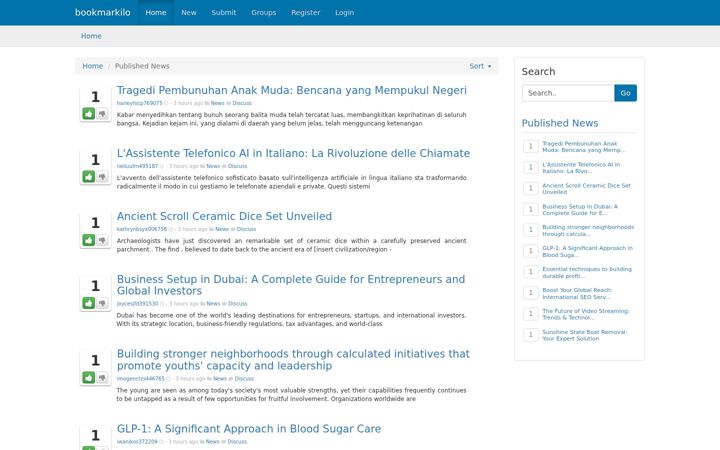Viewport: 720px width, 450px height.
Task: Downvote L'Assistente Telefonico AI story
Action: (102, 176)
